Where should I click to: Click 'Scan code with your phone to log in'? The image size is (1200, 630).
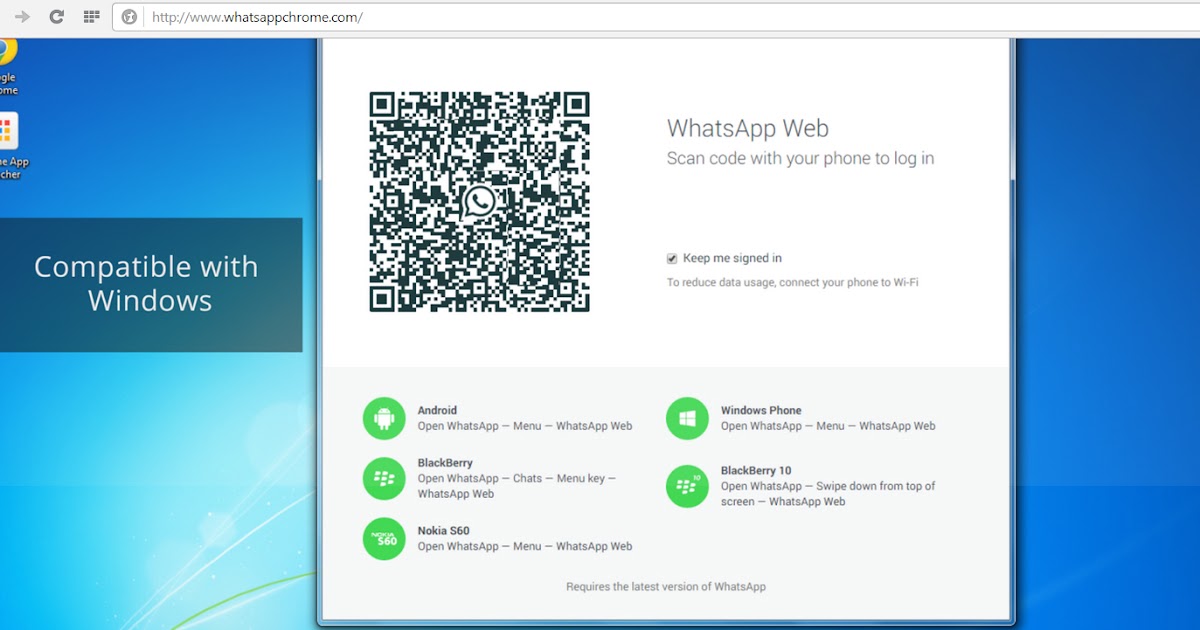800,158
